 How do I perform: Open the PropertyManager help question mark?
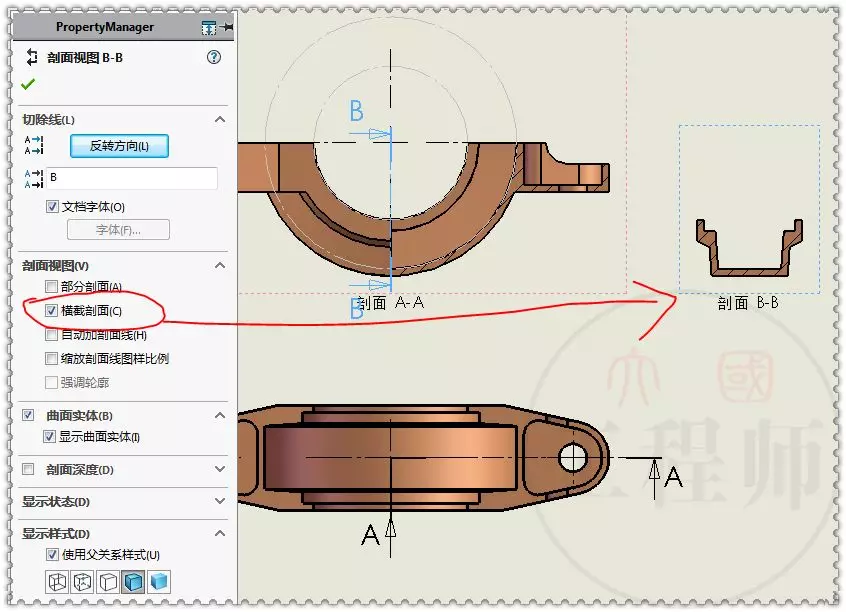pyautogui.click(x=214, y=57)
